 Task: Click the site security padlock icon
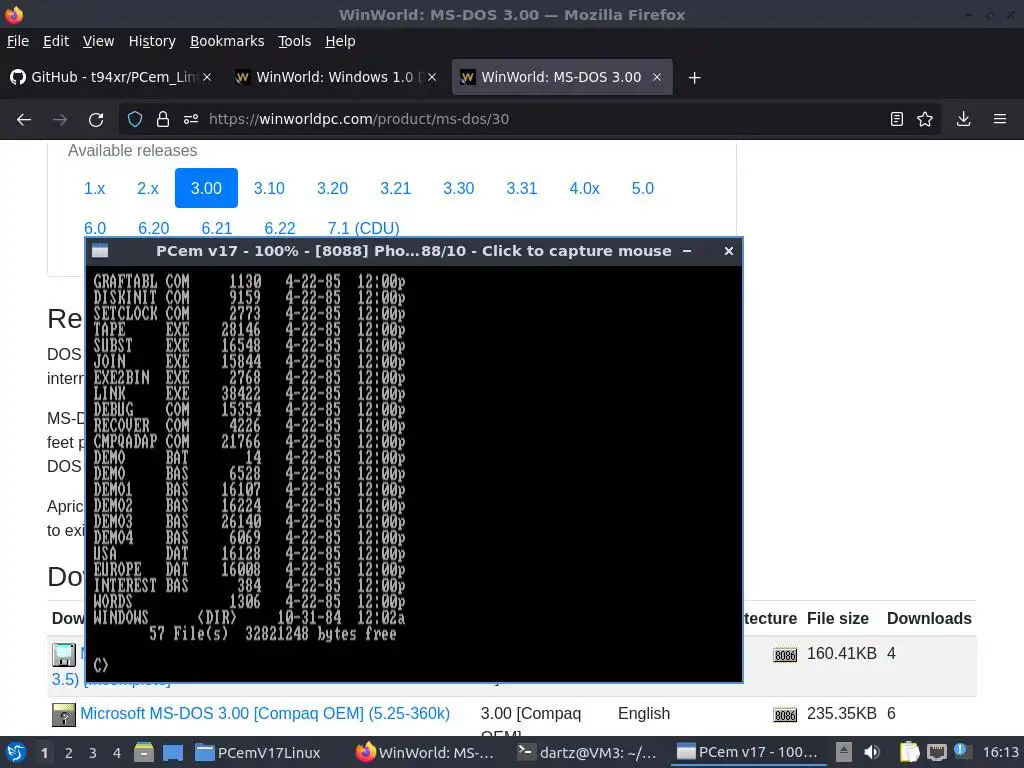point(163,119)
